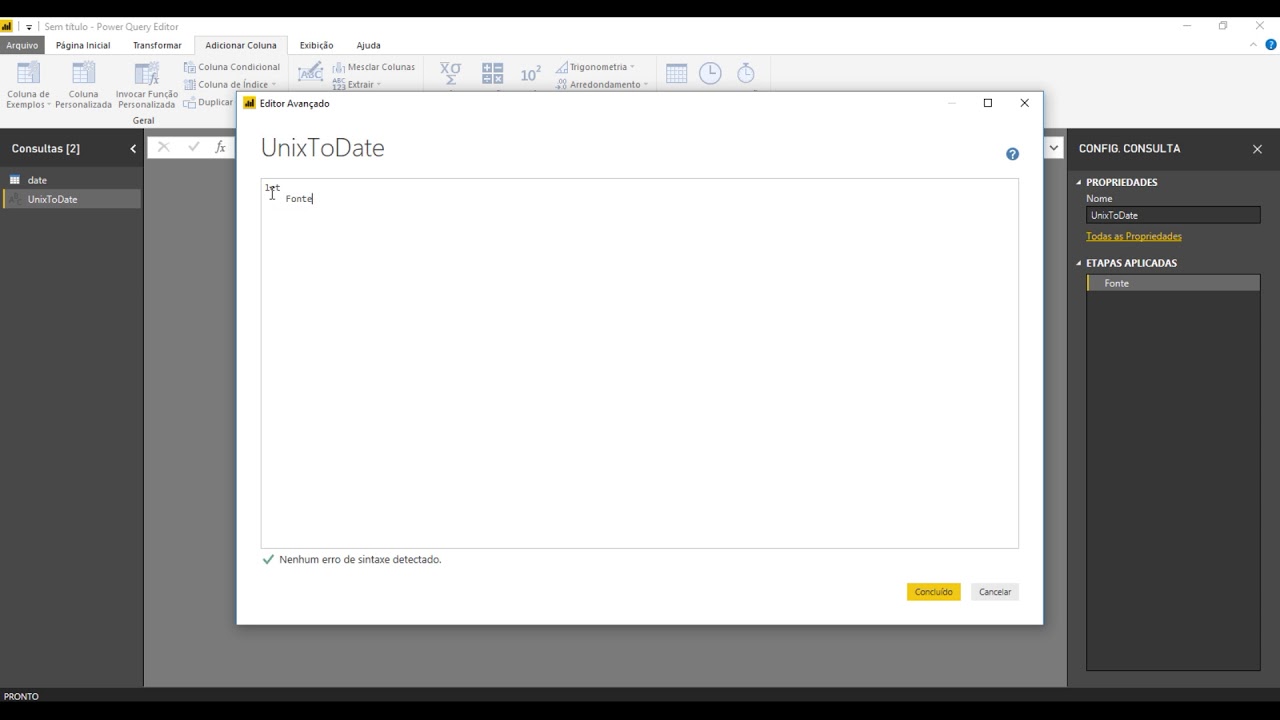The width and height of the screenshot is (1280, 720).
Task: Select the UnixToDate query in Consultas
Action: pos(72,199)
